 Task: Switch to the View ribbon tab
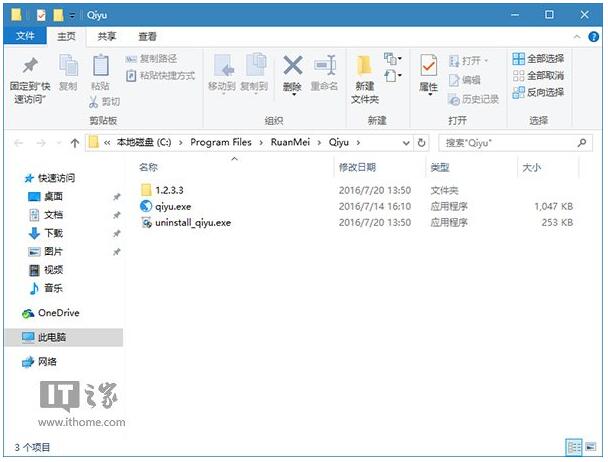coord(146,35)
